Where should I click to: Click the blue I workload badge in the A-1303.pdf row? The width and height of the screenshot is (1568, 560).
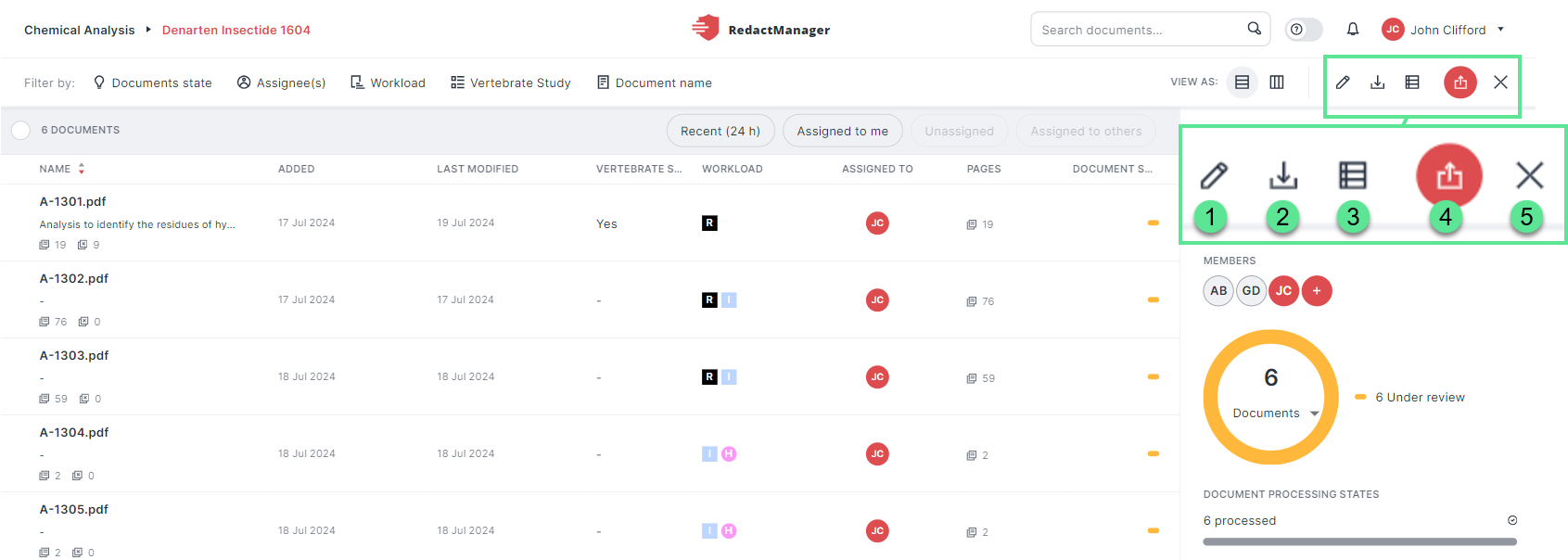click(729, 377)
